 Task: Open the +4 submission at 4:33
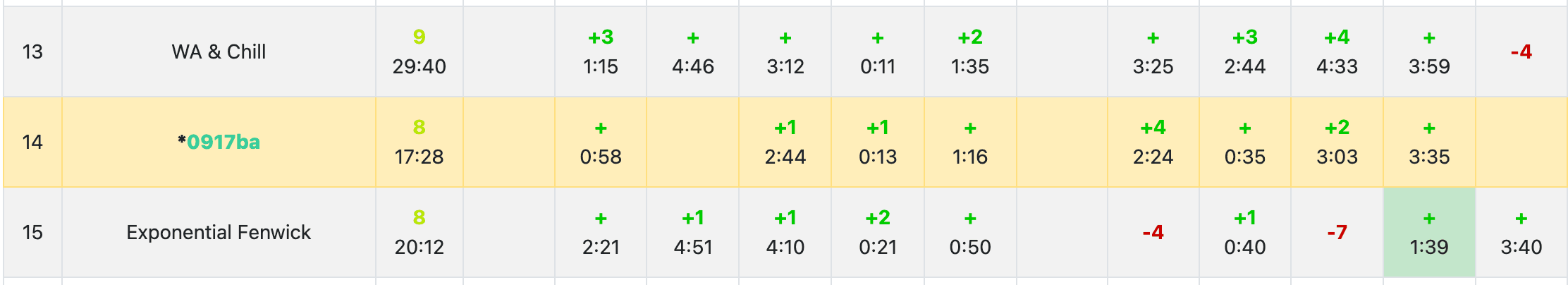click(1337, 51)
